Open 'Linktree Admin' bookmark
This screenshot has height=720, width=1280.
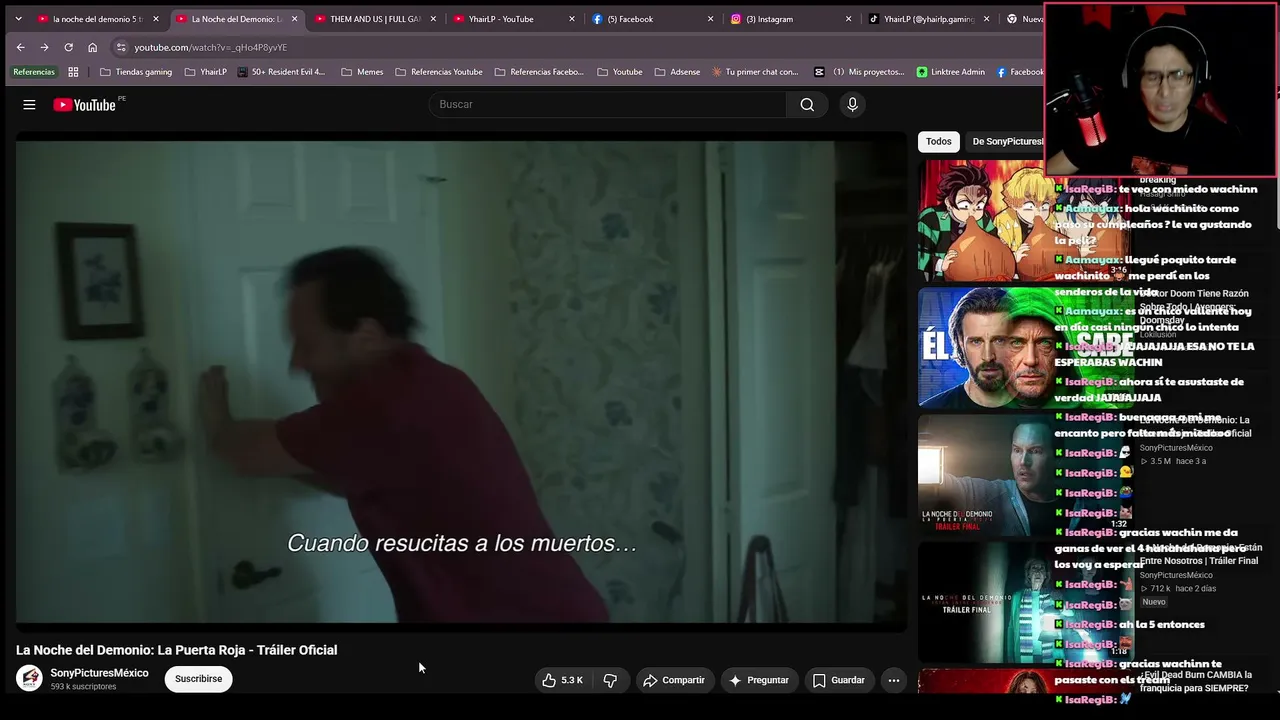click(x=951, y=72)
